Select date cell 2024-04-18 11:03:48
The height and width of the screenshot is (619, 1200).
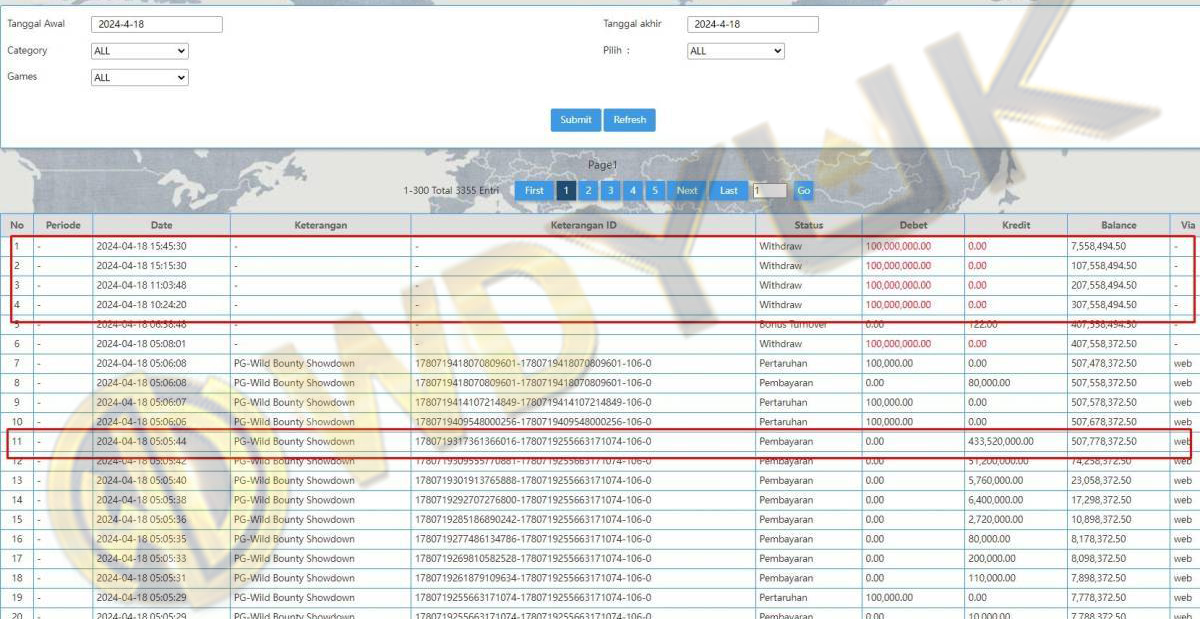click(141, 285)
